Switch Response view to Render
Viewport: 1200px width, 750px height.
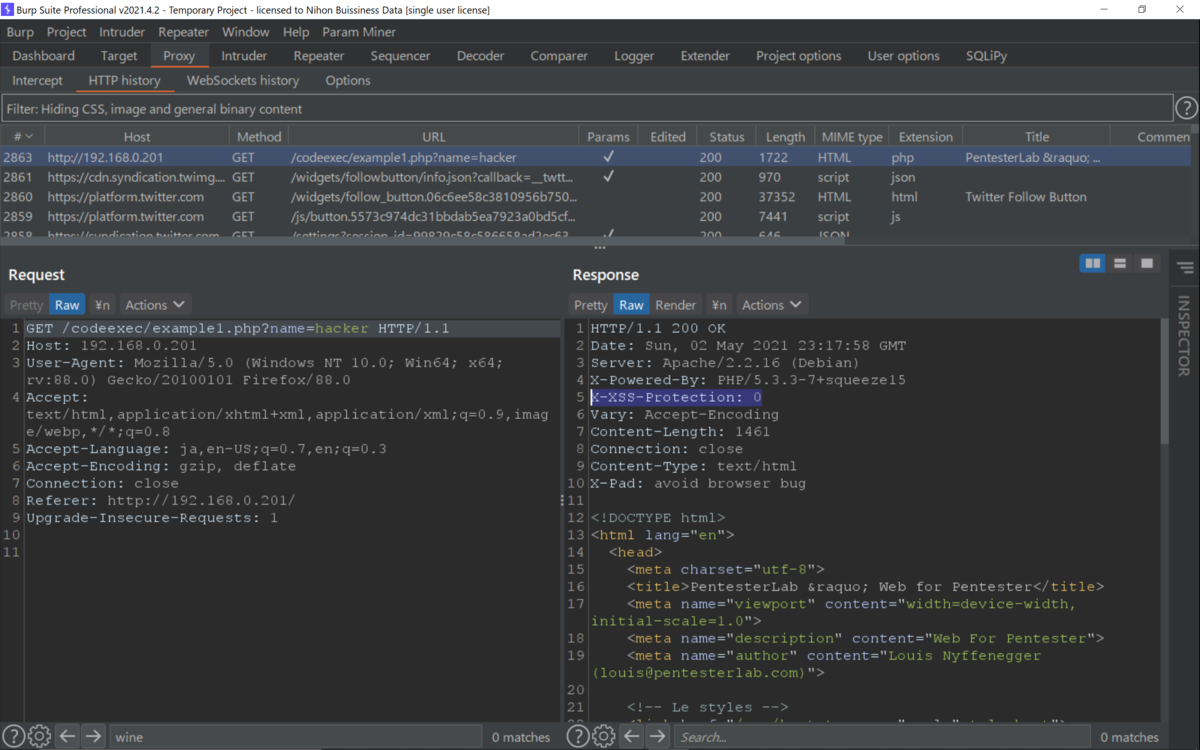[x=676, y=305]
